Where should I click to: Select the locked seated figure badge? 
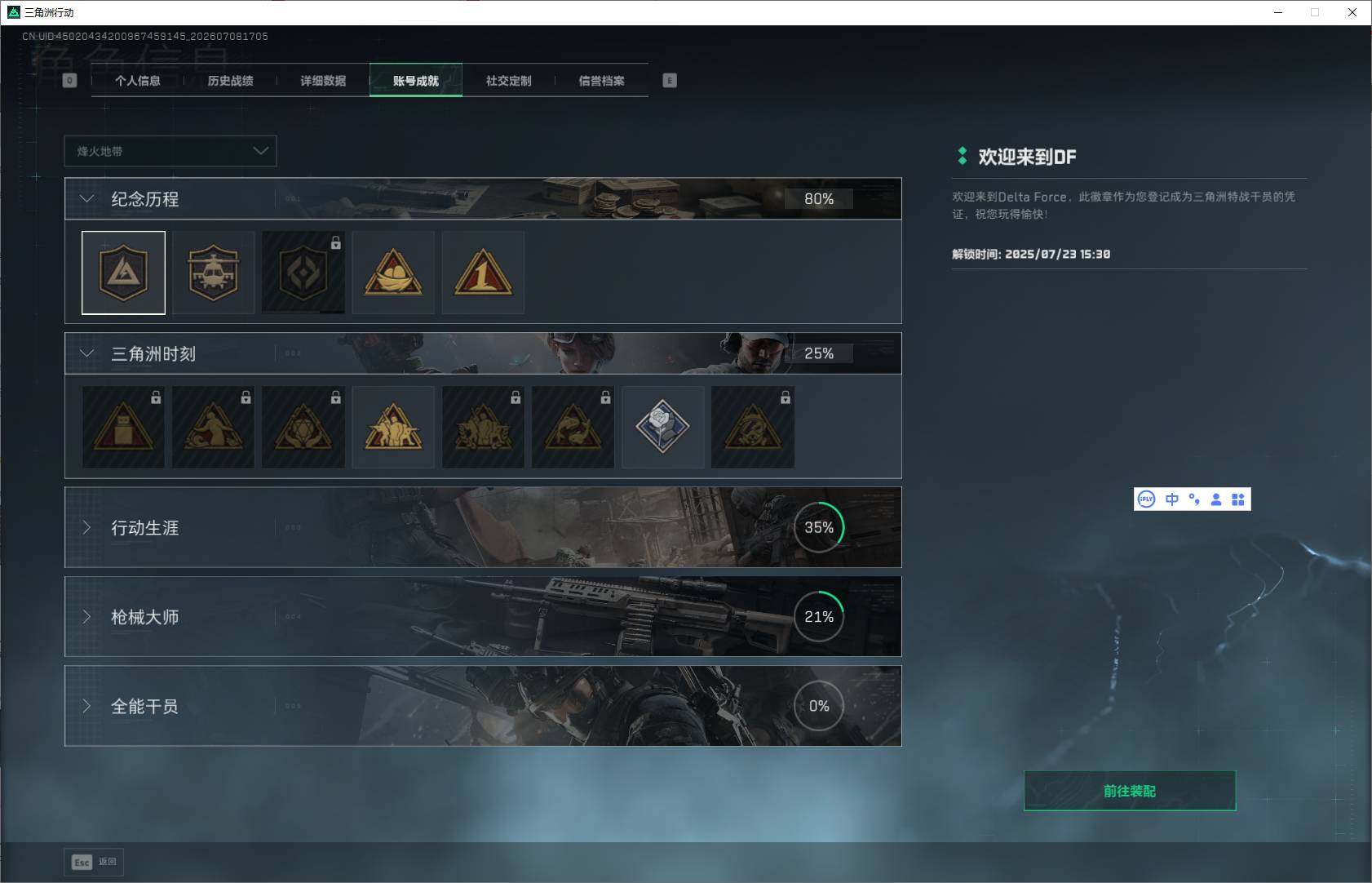[213, 428]
